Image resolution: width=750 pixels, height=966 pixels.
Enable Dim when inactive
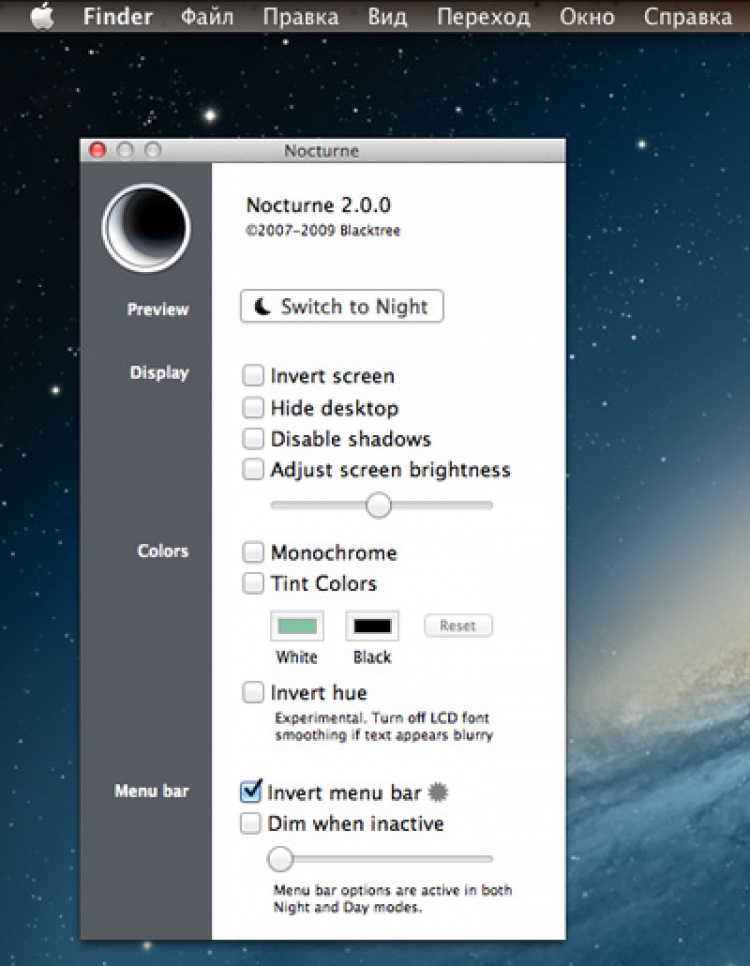pos(252,824)
